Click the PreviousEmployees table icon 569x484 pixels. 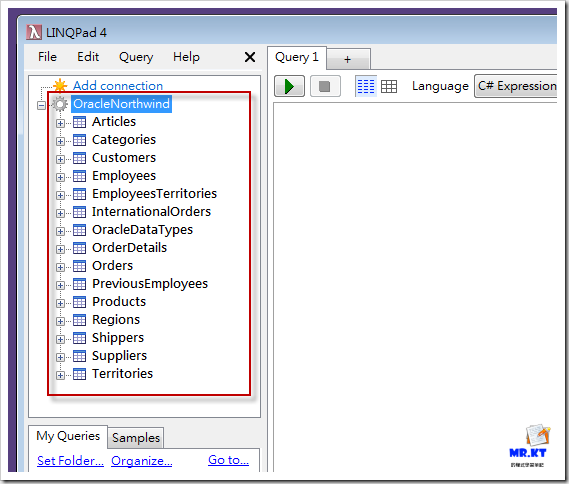click(x=79, y=284)
